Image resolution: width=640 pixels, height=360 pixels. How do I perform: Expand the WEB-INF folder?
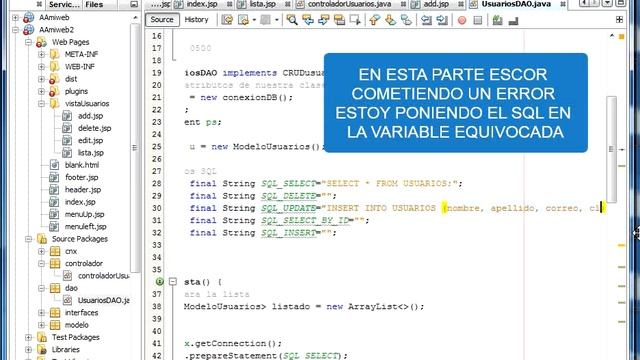(42, 67)
